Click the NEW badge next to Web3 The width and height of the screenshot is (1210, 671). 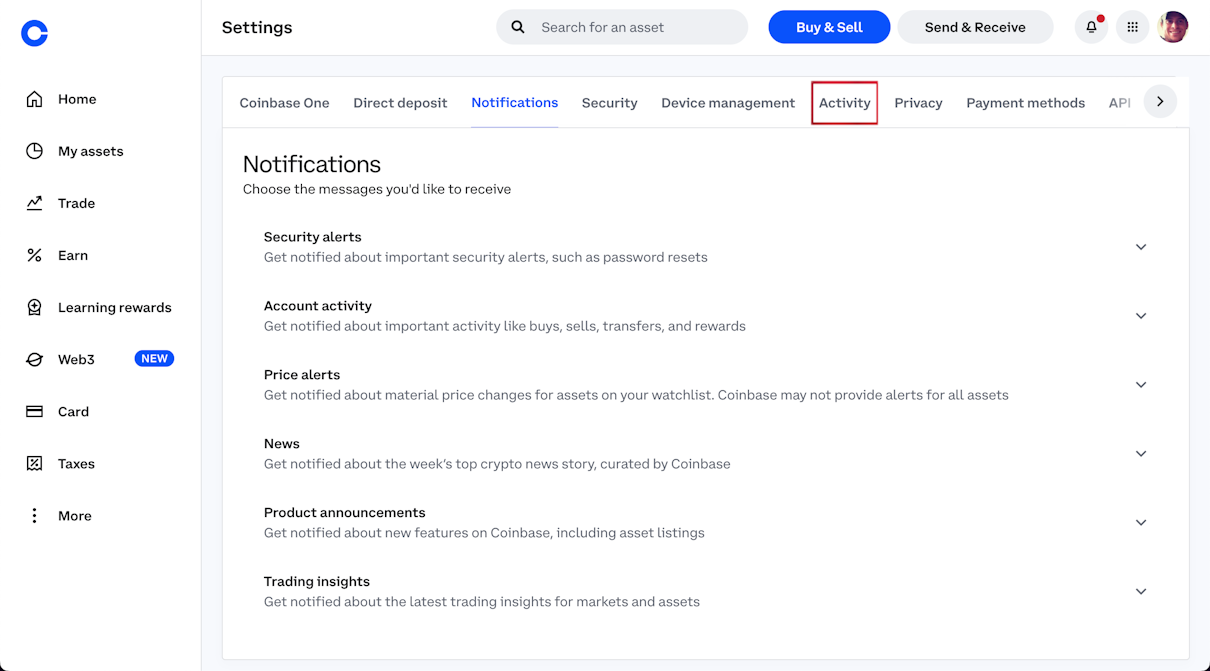[154, 359]
